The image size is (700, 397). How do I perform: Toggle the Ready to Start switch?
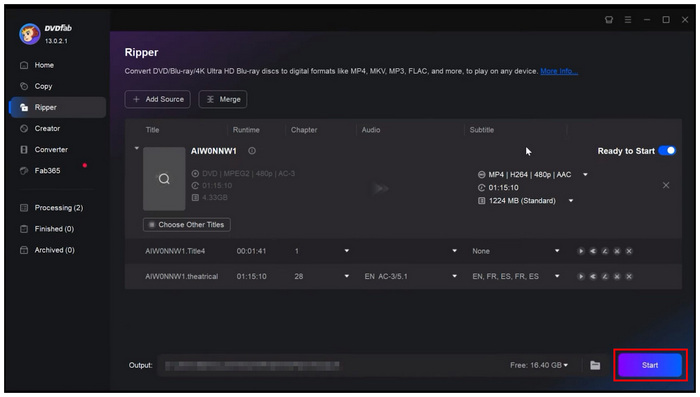[x=667, y=151]
